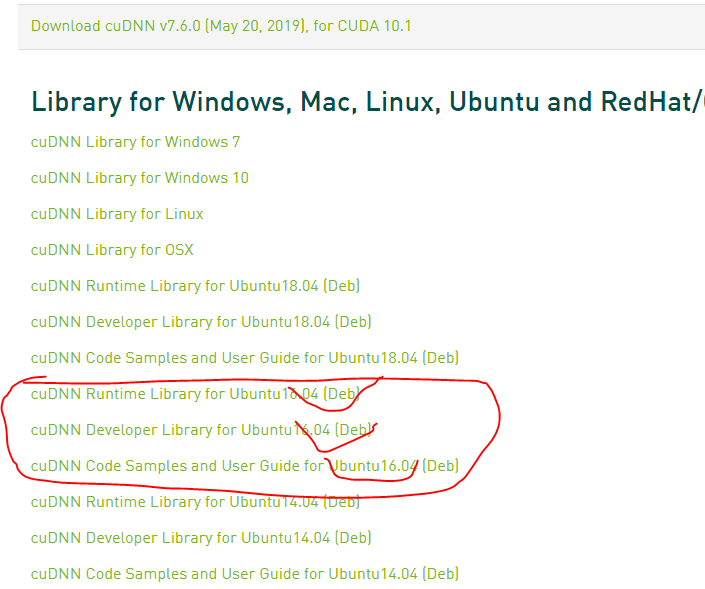Screen dimensions: 705x589
Task: Open Code Samples and User Guide for Ubuntu14.04
Action: coord(245,574)
